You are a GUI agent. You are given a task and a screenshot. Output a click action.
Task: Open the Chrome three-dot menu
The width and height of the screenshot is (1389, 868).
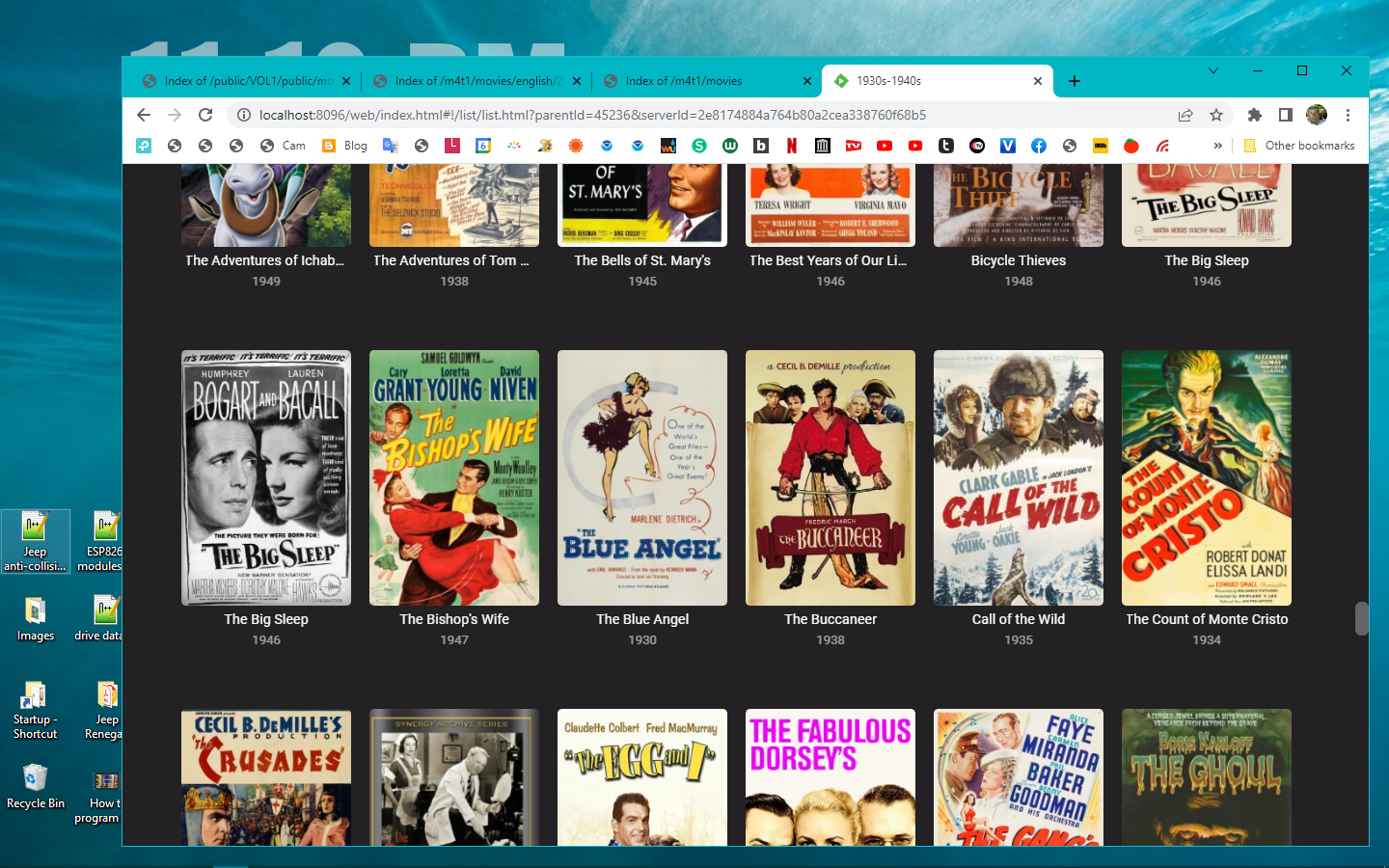coord(1348,115)
